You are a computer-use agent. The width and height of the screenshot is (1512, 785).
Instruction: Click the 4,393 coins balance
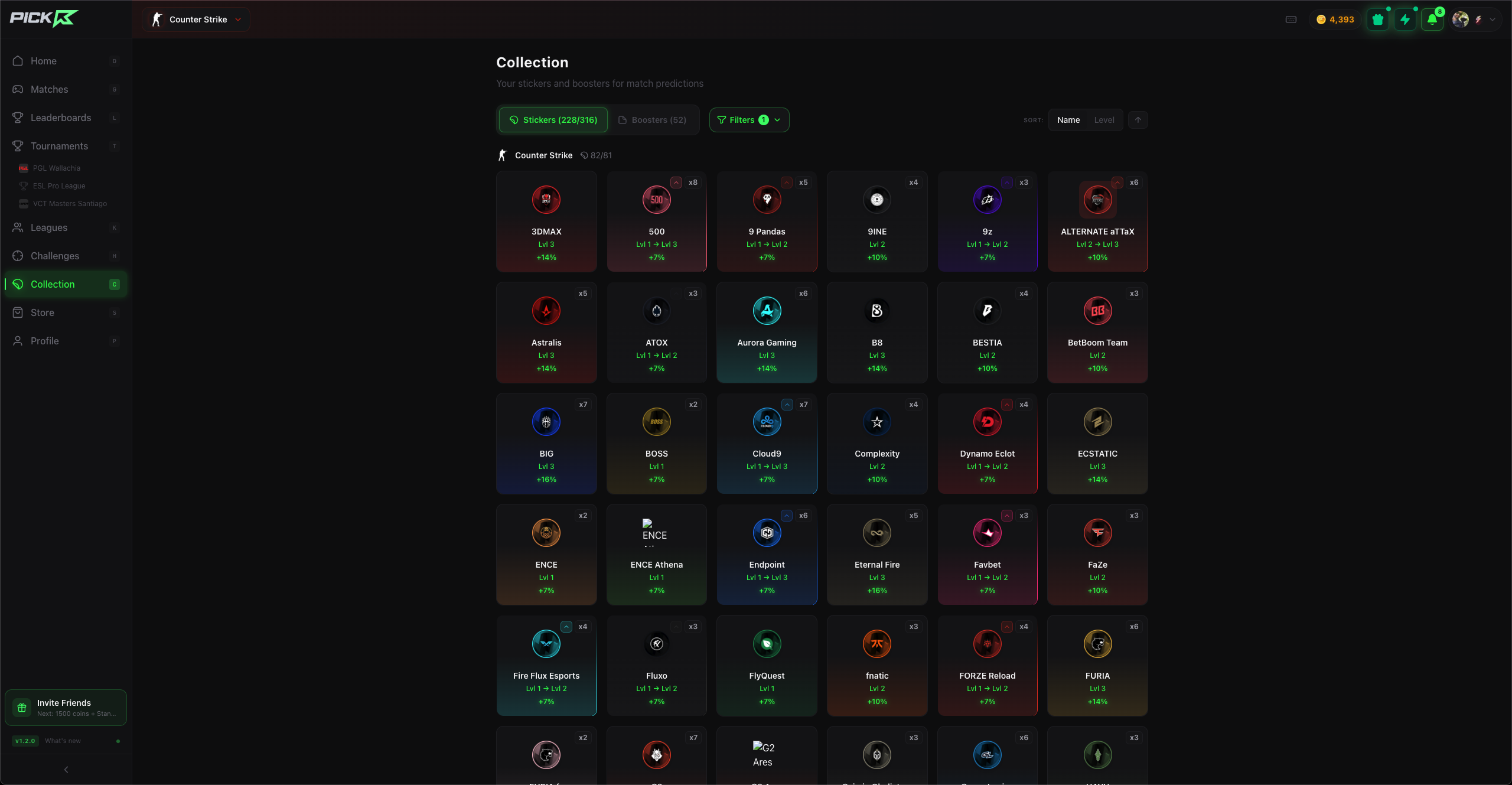[1335, 19]
